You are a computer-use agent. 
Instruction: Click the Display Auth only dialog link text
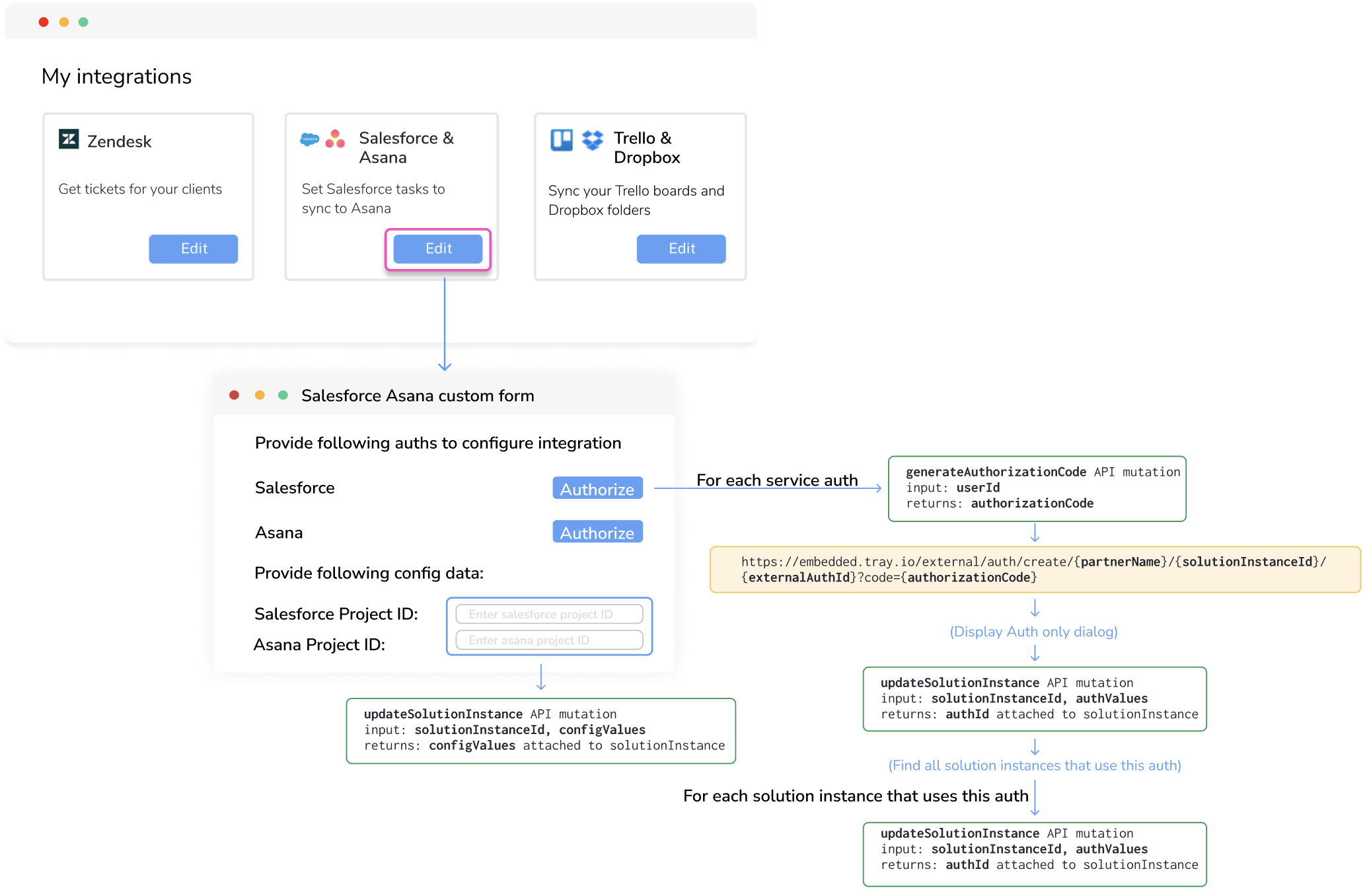[x=1034, y=631]
